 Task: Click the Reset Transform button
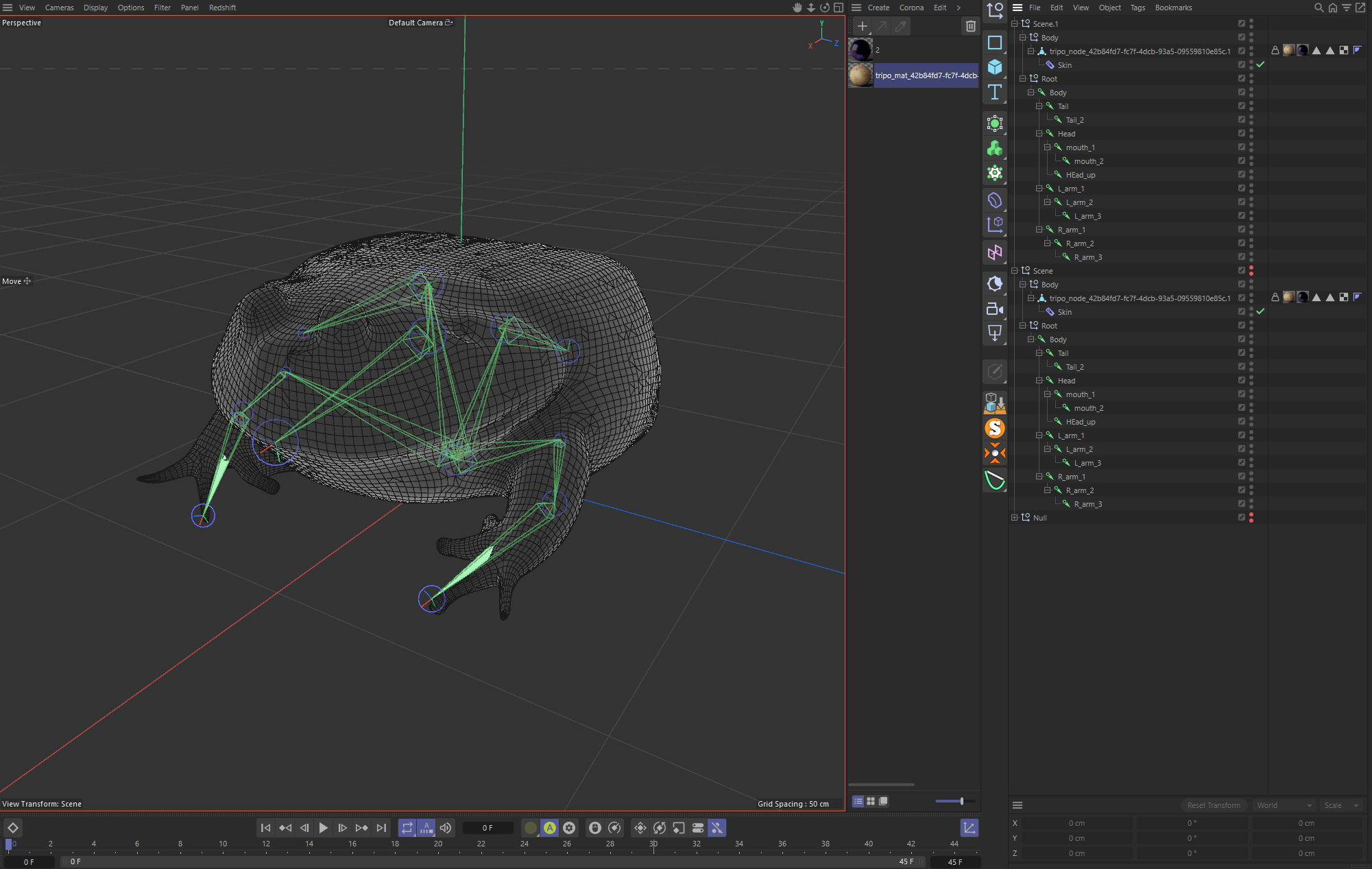coord(1213,805)
